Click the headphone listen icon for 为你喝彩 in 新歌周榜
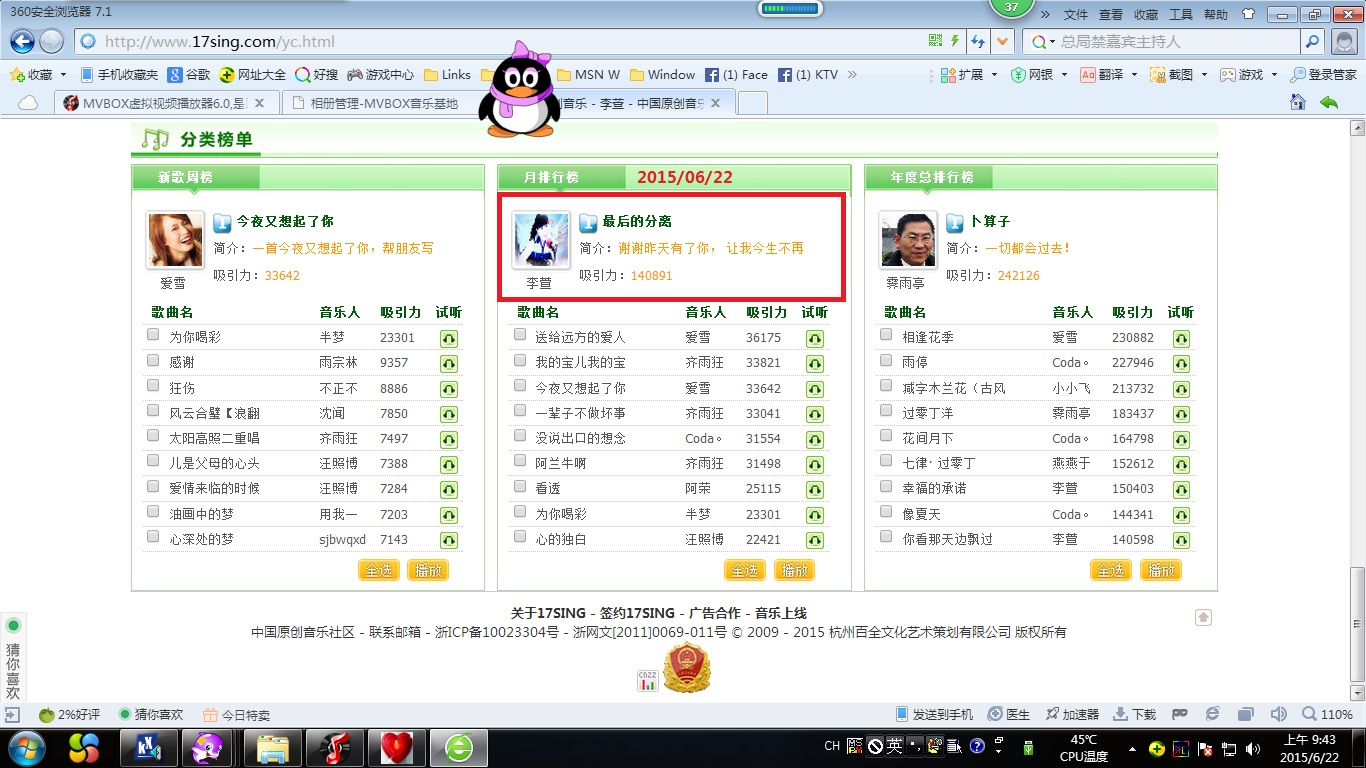 click(x=449, y=339)
